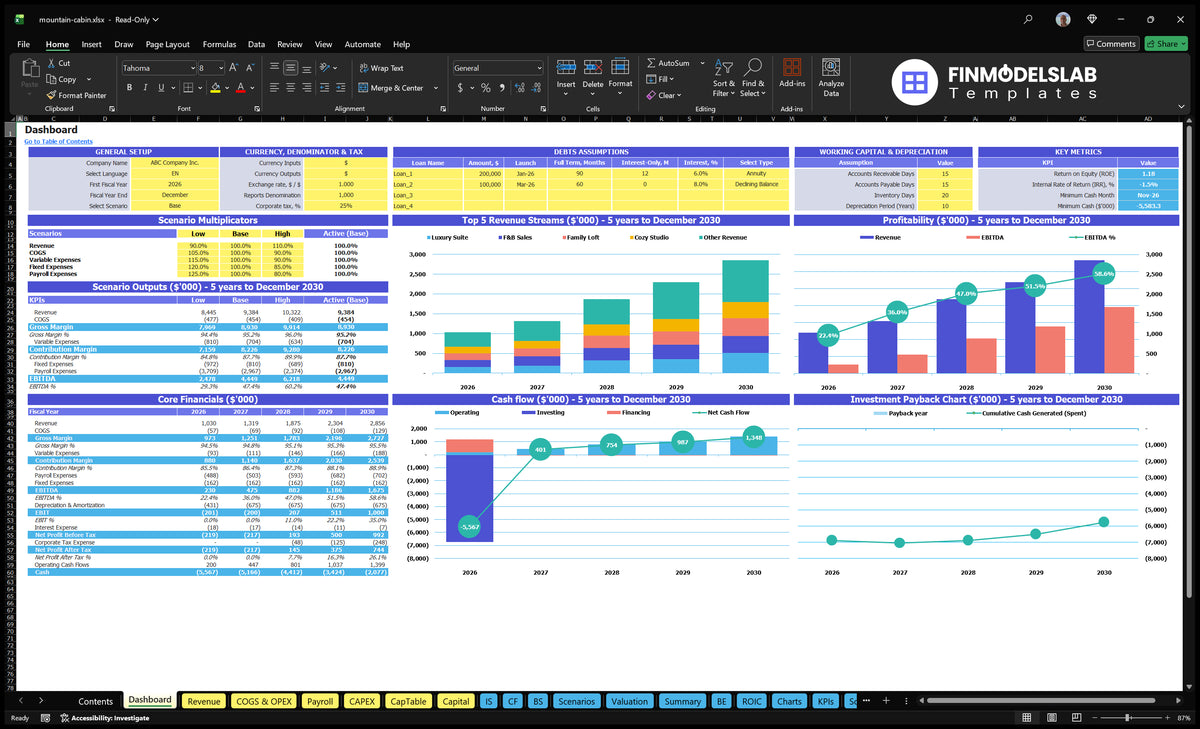Click the Analyze Data icon
Image resolution: width=1200 pixels, height=729 pixels.
tap(831, 67)
